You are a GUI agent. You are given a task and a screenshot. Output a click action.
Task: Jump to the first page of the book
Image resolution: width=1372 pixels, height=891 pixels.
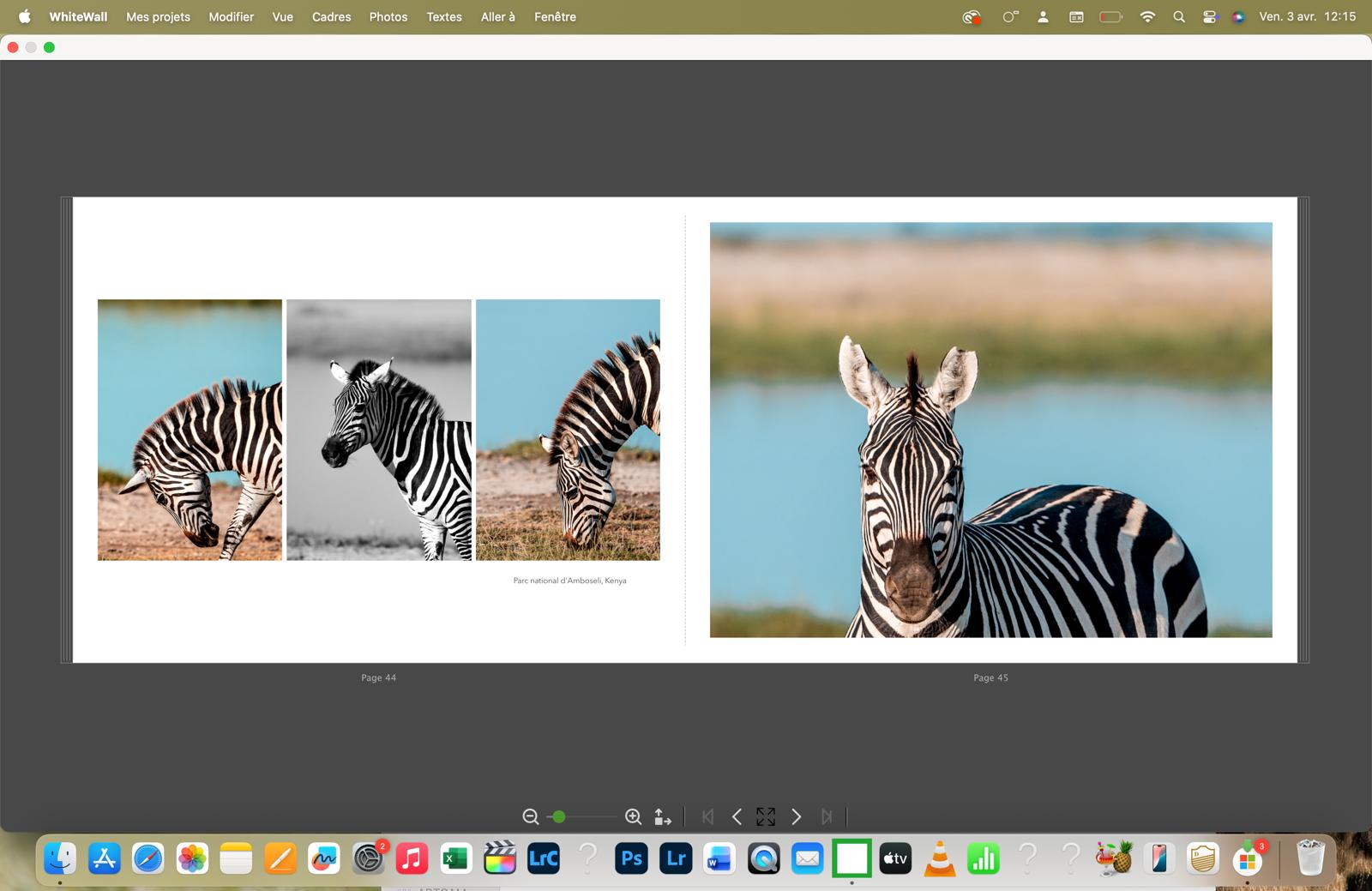point(707,817)
